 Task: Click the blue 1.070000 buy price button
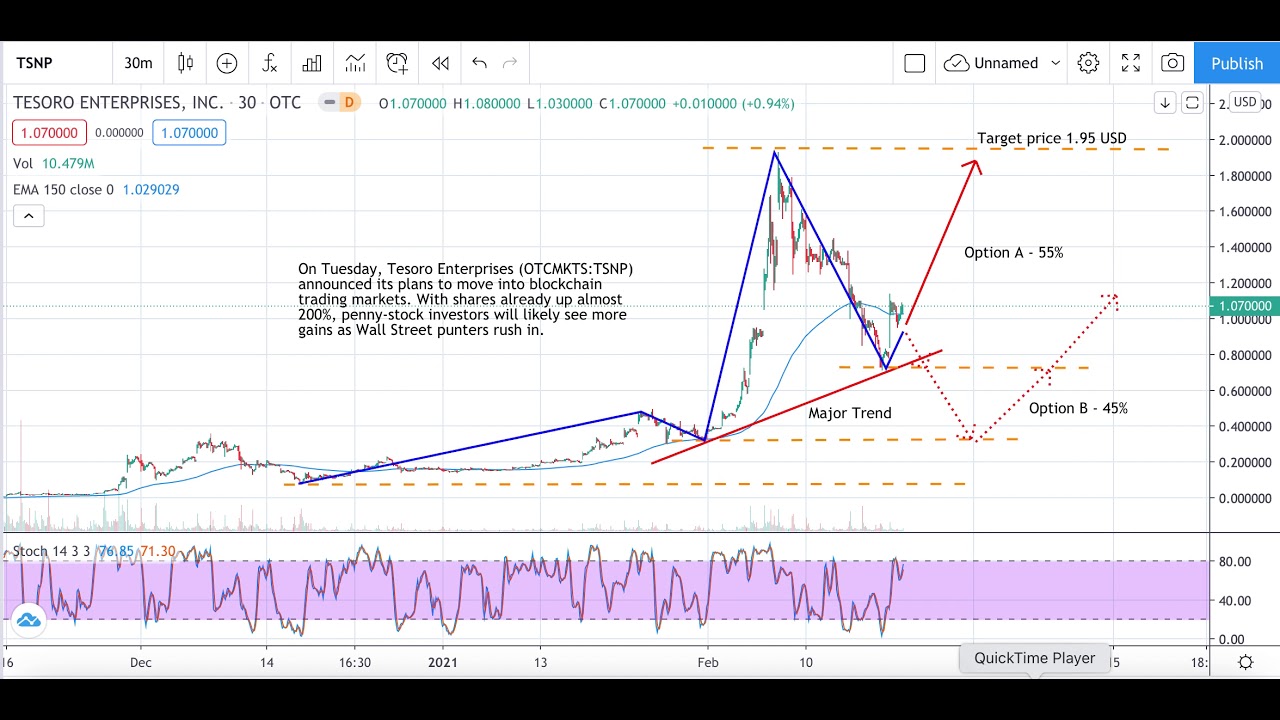tap(189, 133)
